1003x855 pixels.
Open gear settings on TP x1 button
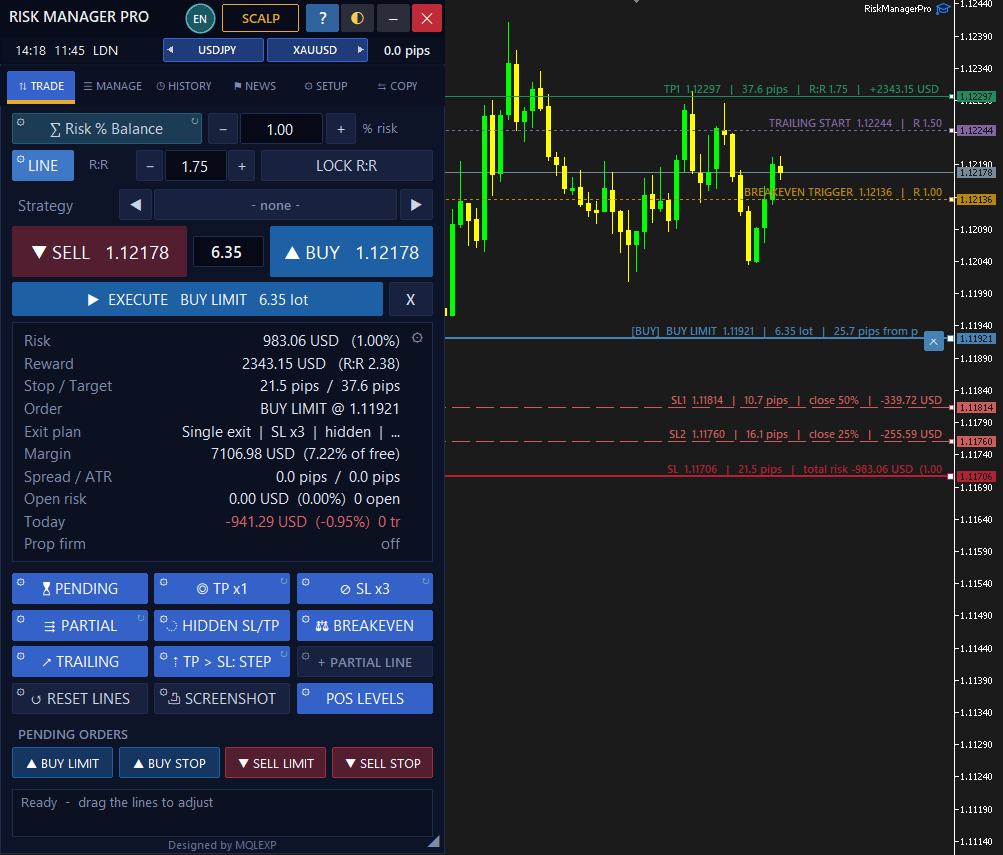pyautogui.click(x=163, y=582)
